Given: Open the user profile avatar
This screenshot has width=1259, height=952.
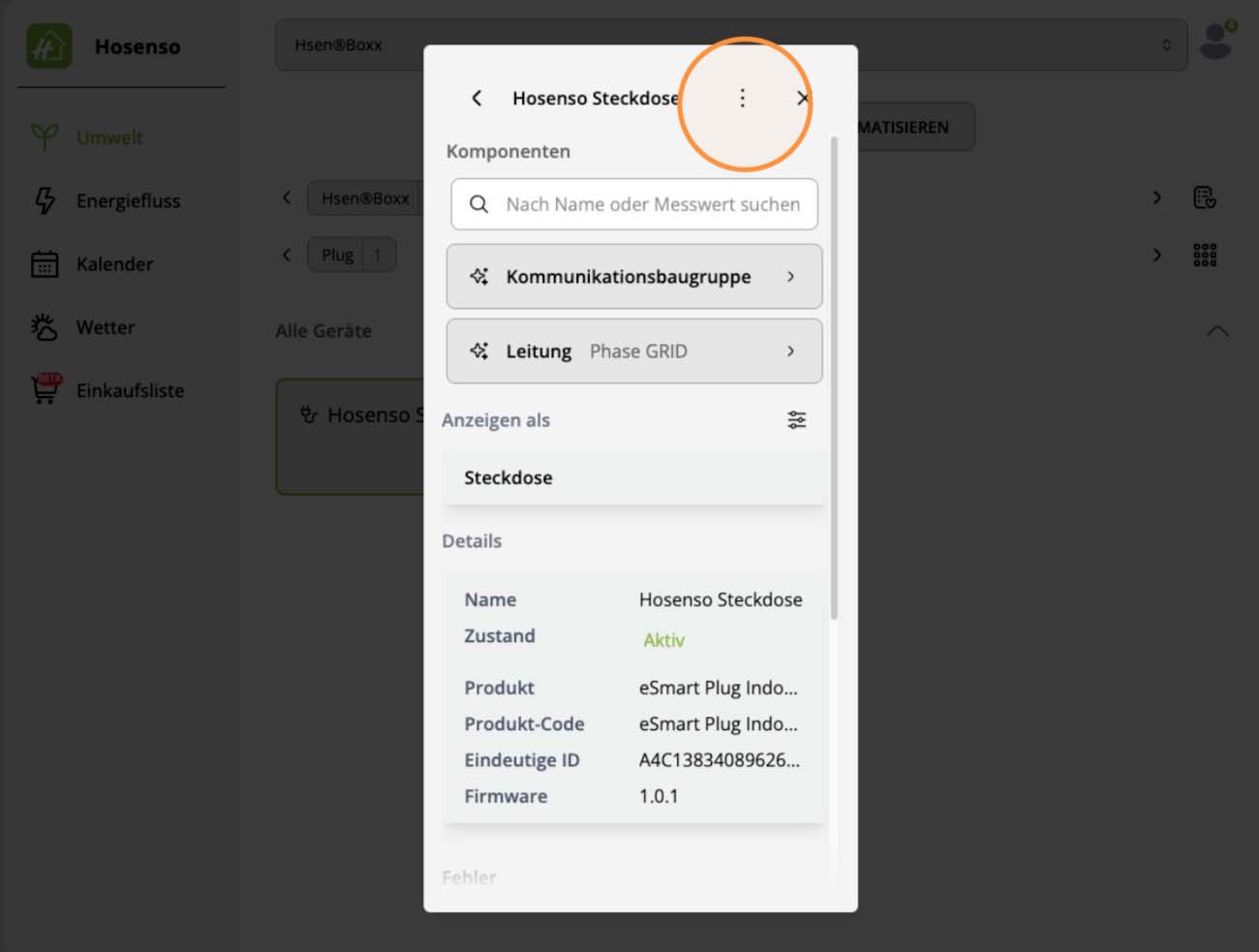Looking at the screenshot, I should 1215,41.
